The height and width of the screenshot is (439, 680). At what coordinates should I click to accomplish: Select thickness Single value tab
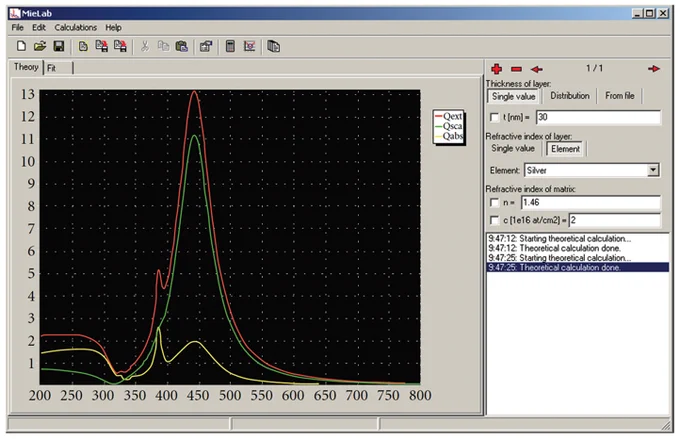(x=513, y=96)
